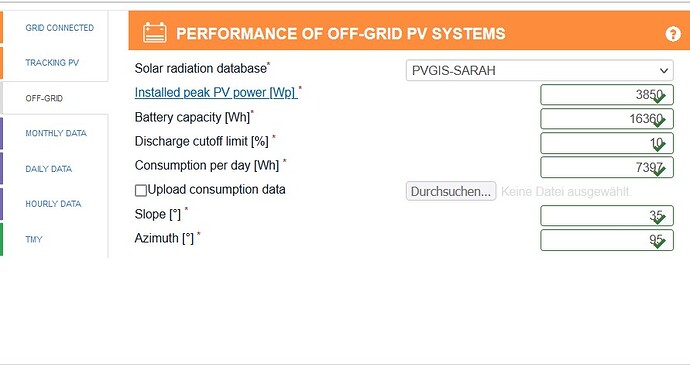Focus the Installed peak PV power field
690x365 pixels.
pos(607,95)
